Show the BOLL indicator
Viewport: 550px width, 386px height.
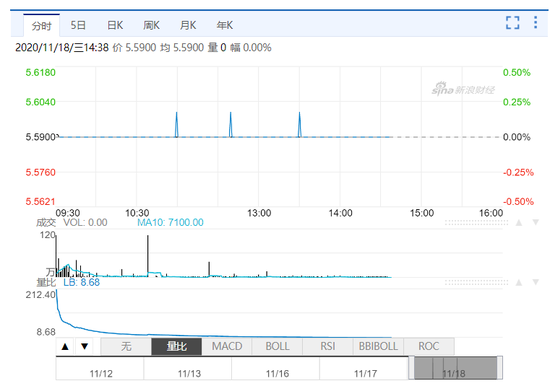pos(277,347)
